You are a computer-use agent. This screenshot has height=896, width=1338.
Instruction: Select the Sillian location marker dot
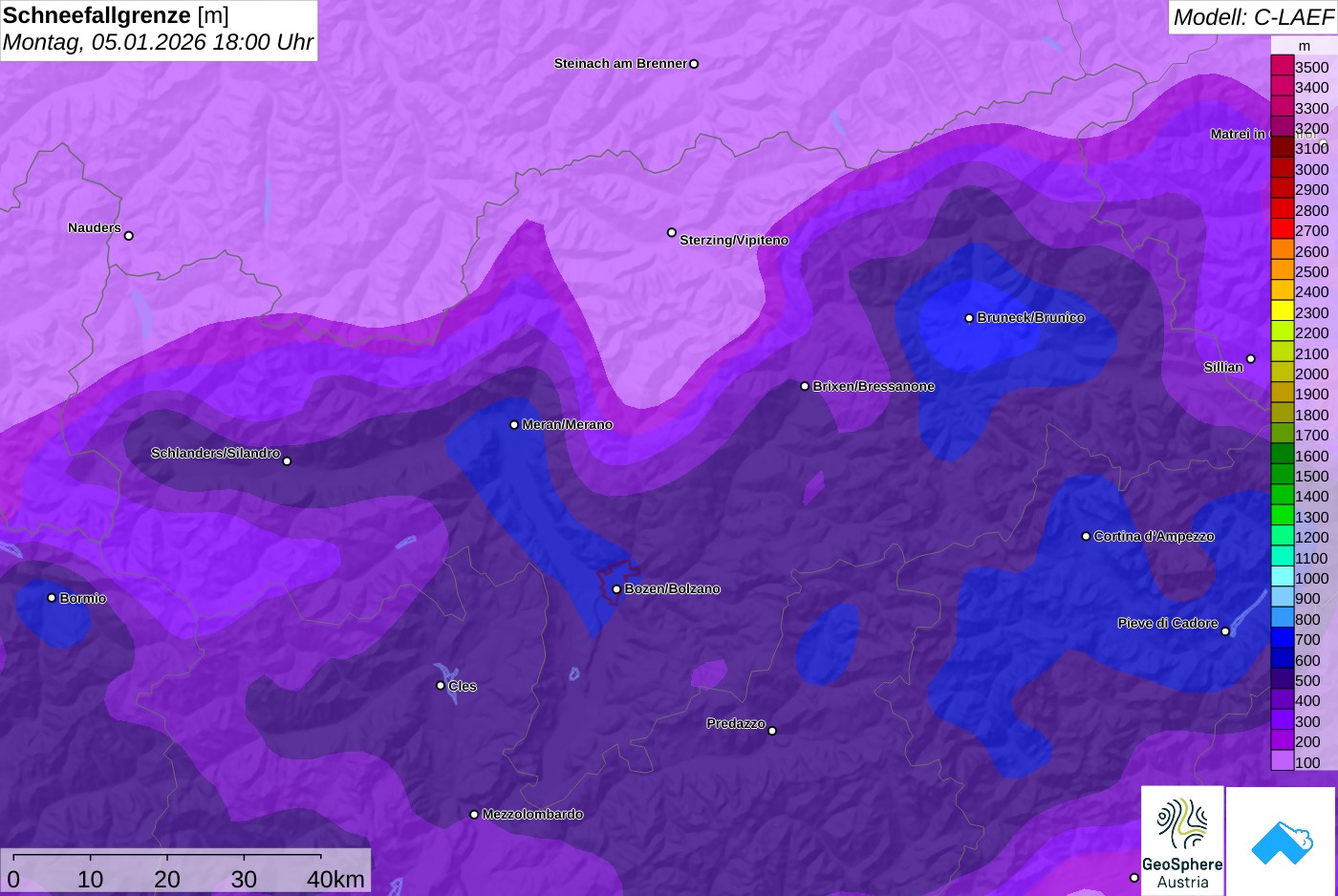[x=1250, y=359]
